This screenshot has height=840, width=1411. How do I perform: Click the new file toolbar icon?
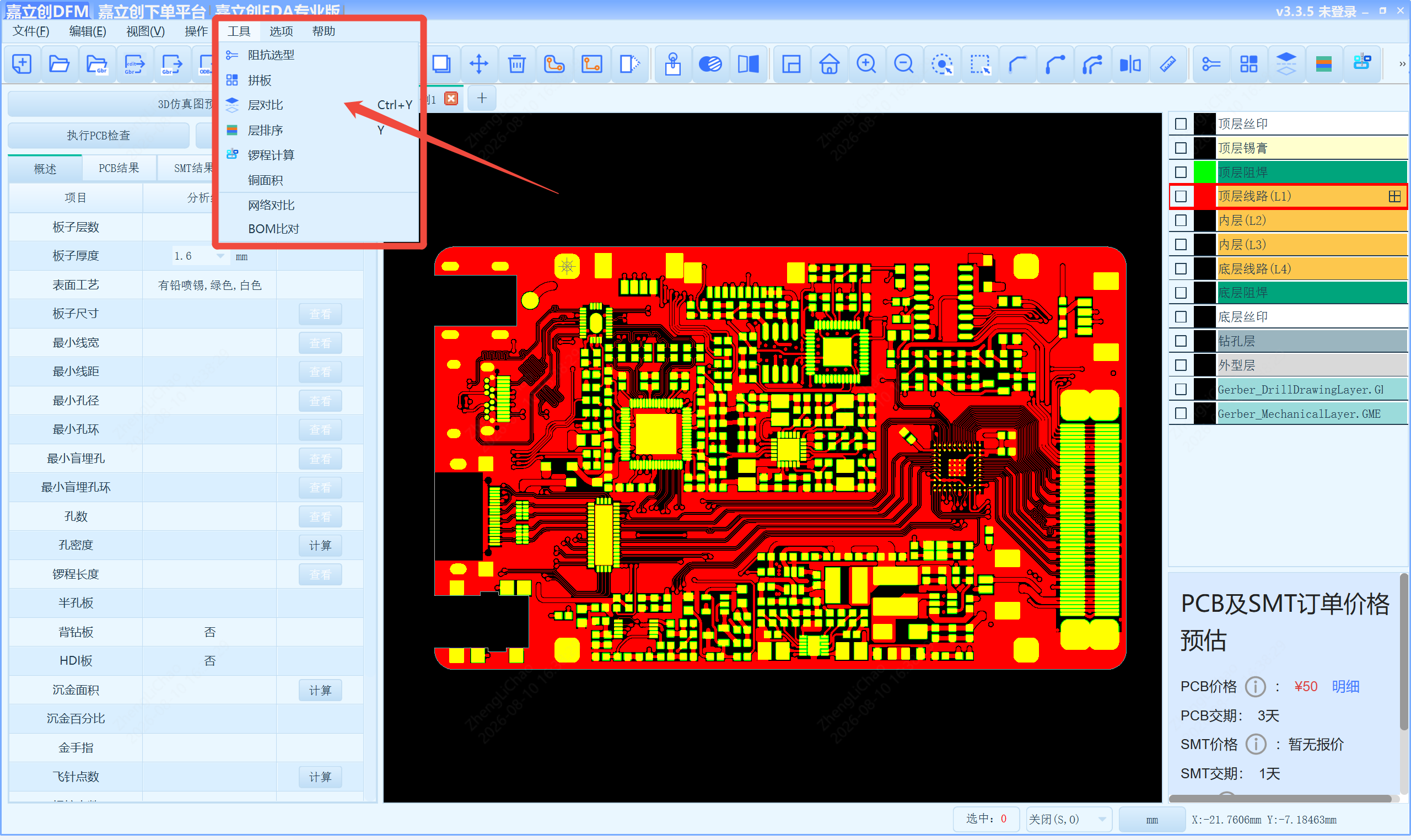pos(21,64)
